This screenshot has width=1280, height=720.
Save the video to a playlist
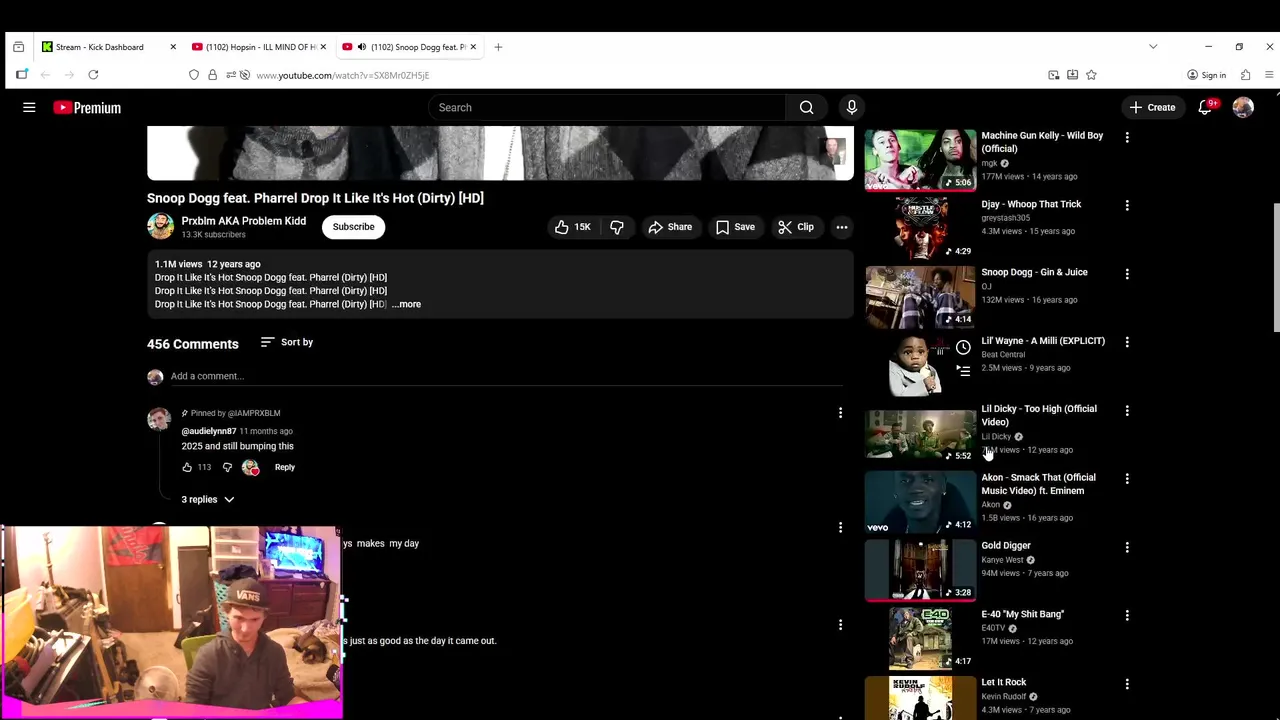tap(735, 227)
